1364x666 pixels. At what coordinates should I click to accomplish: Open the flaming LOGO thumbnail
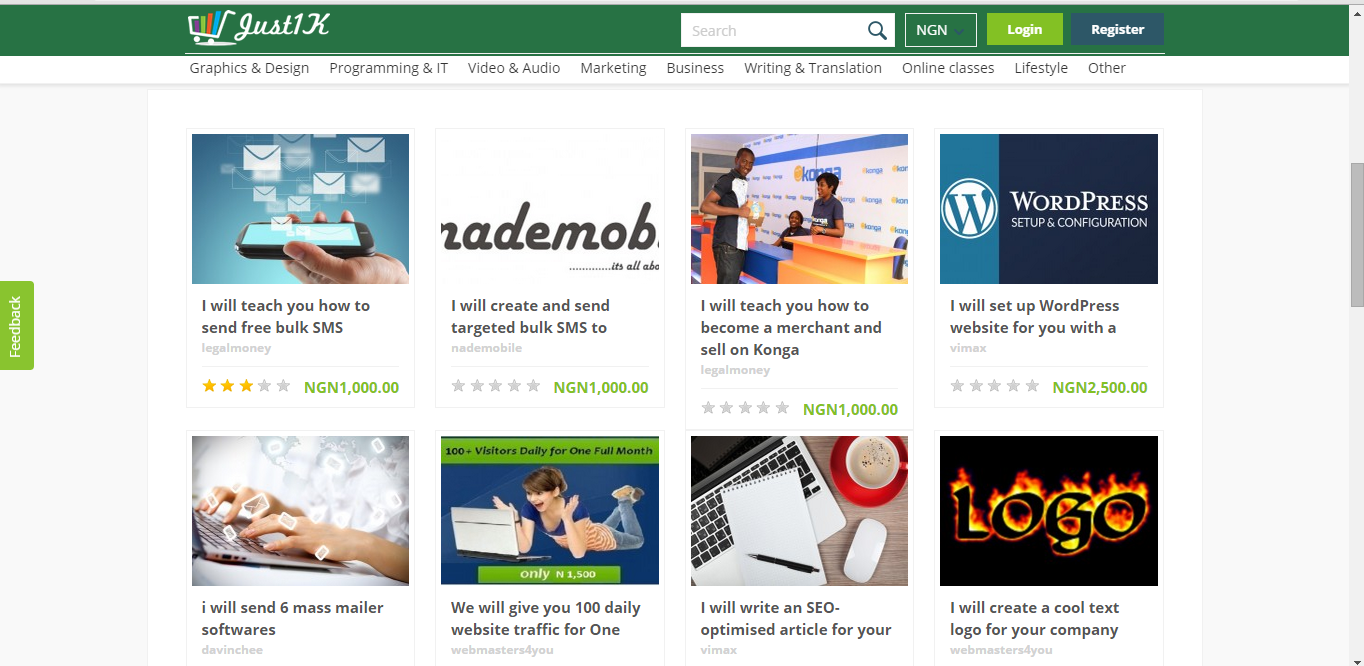coord(1049,511)
